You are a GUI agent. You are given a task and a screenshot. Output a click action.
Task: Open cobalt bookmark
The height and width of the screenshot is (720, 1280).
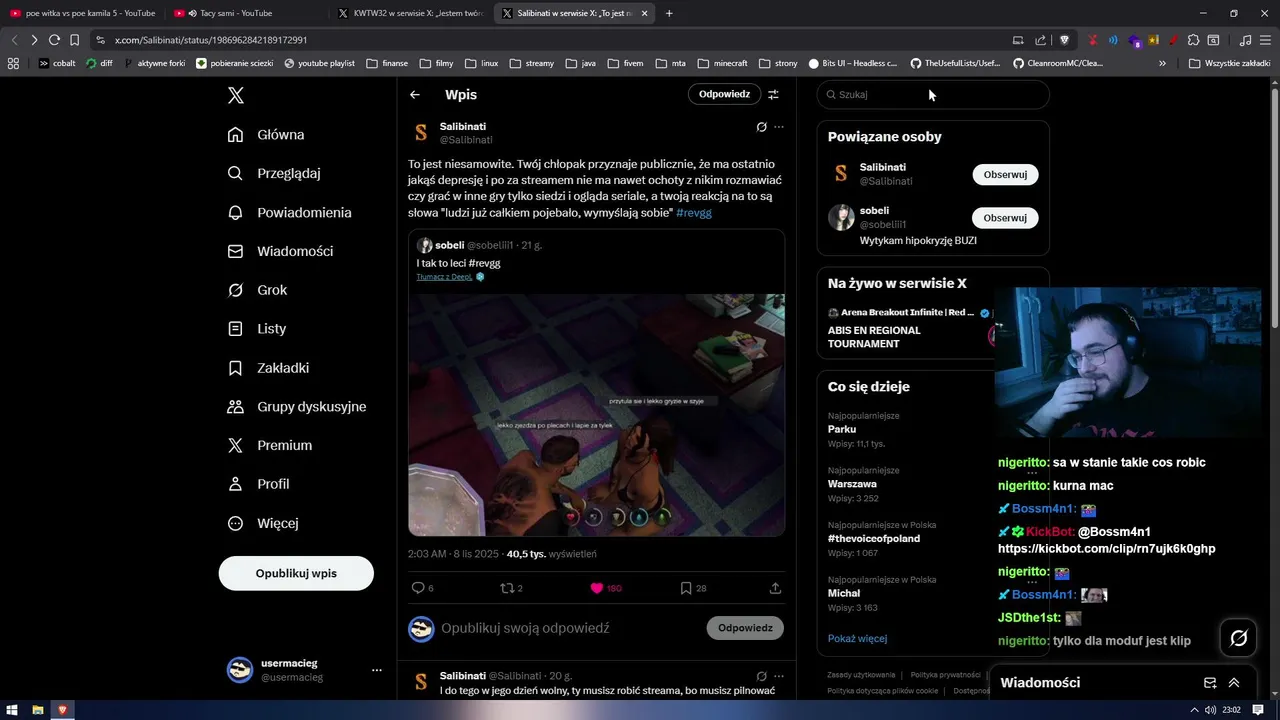tap(57, 63)
